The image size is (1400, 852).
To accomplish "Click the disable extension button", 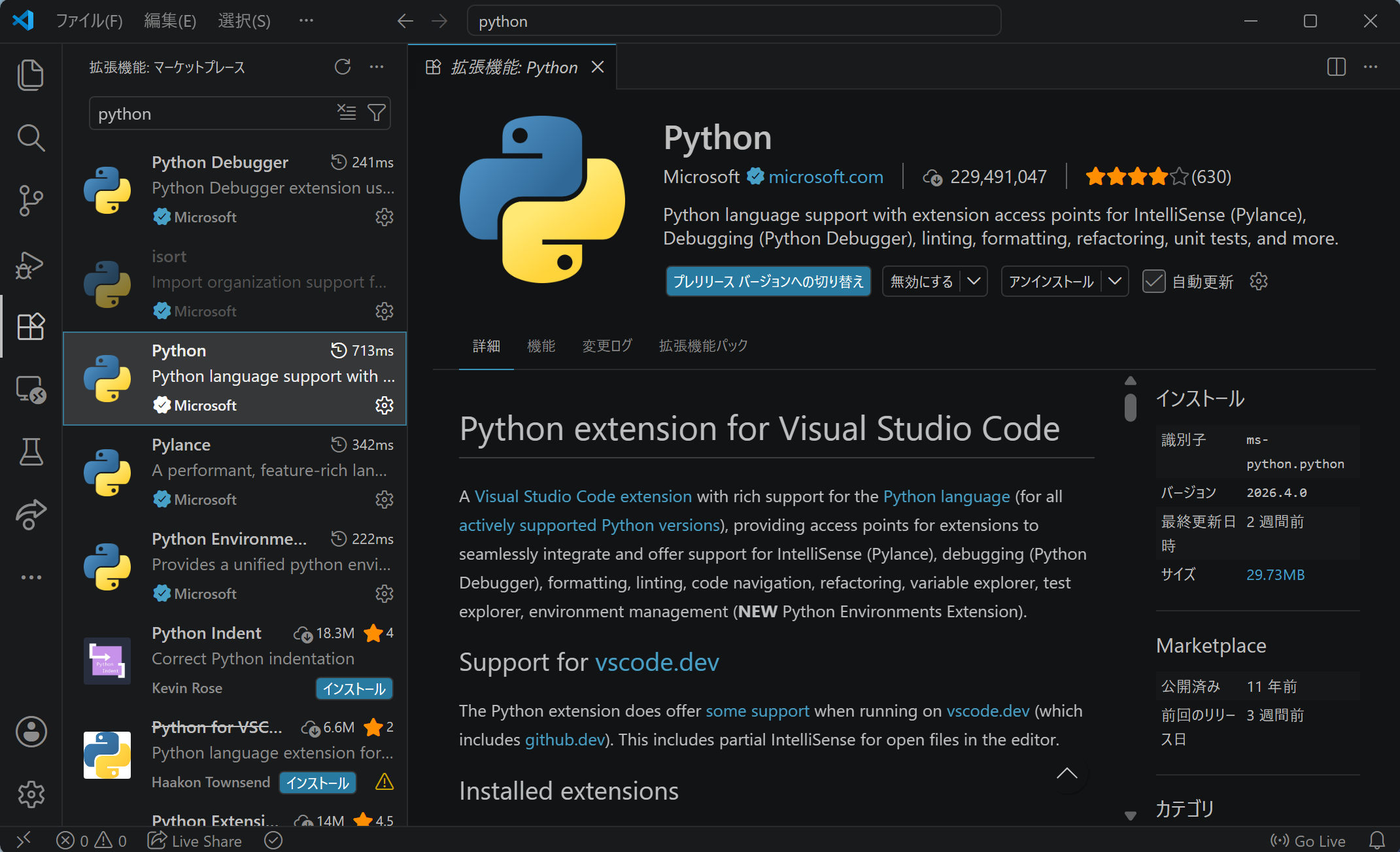I will (x=921, y=281).
